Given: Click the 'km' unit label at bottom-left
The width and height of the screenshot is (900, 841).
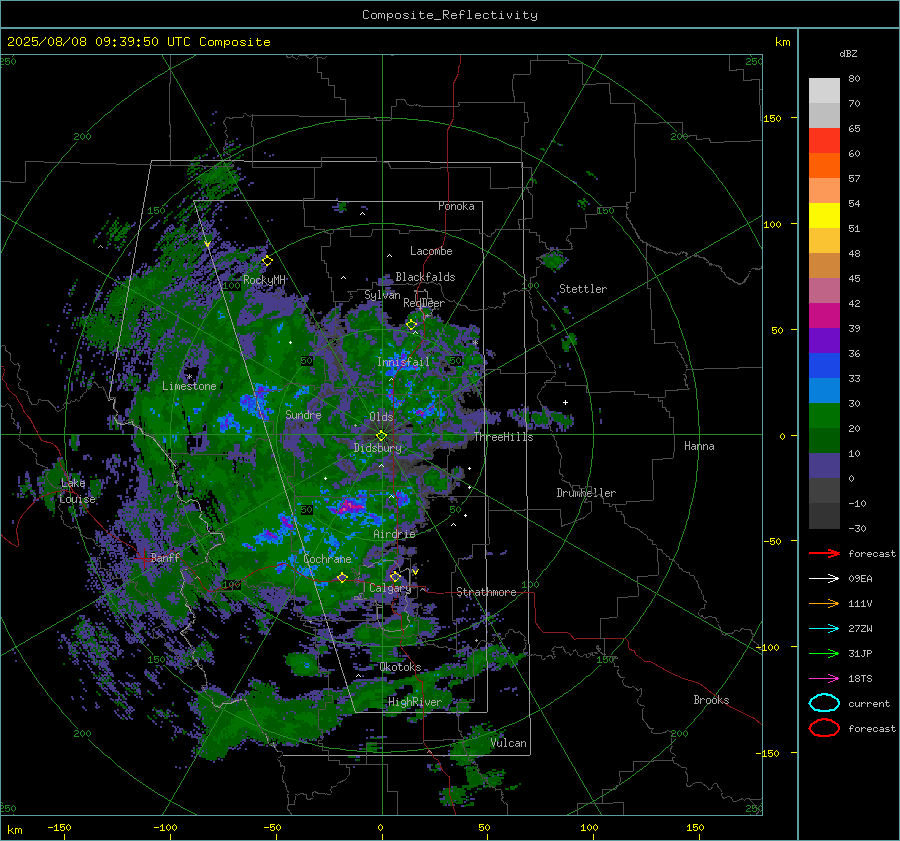Looking at the screenshot, I should coord(14,830).
